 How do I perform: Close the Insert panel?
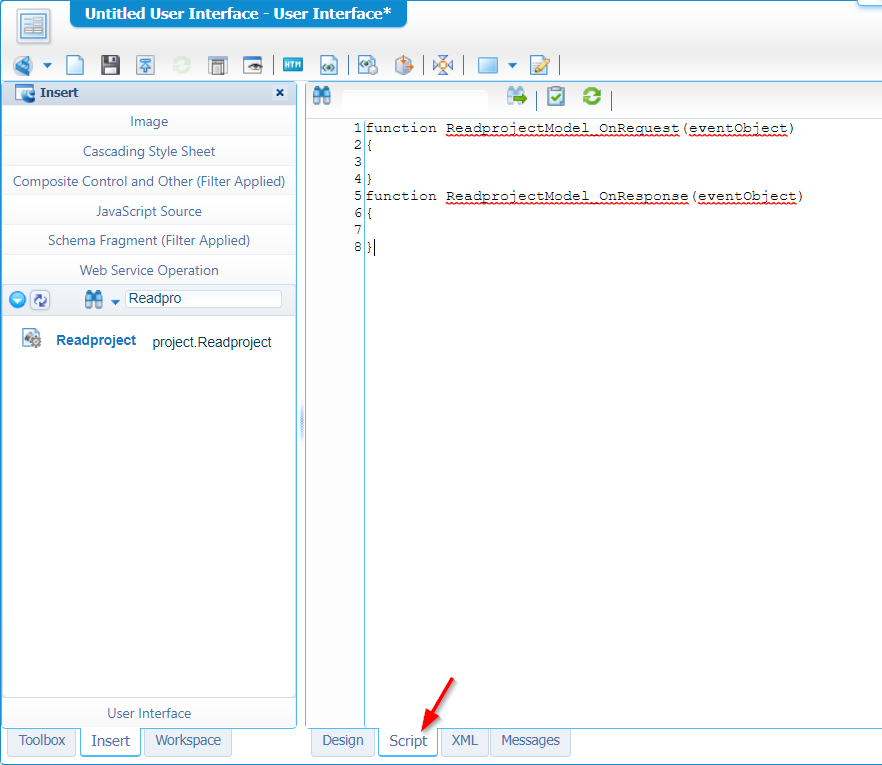point(280,93)
